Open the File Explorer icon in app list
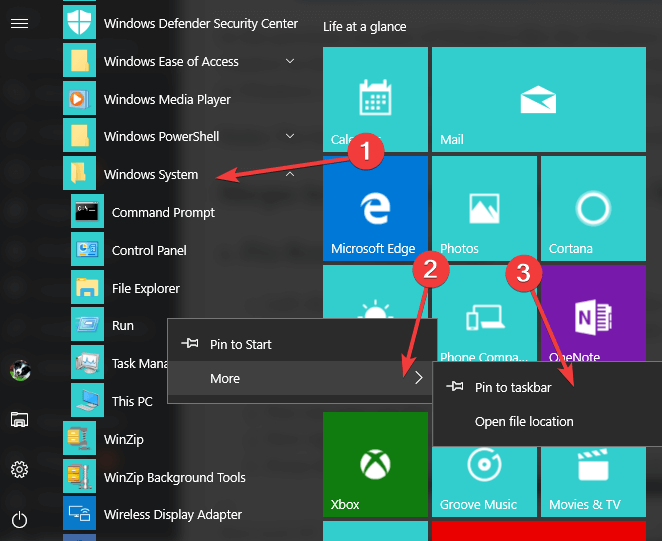Viewport: 662px width, 541px height. 87,288
